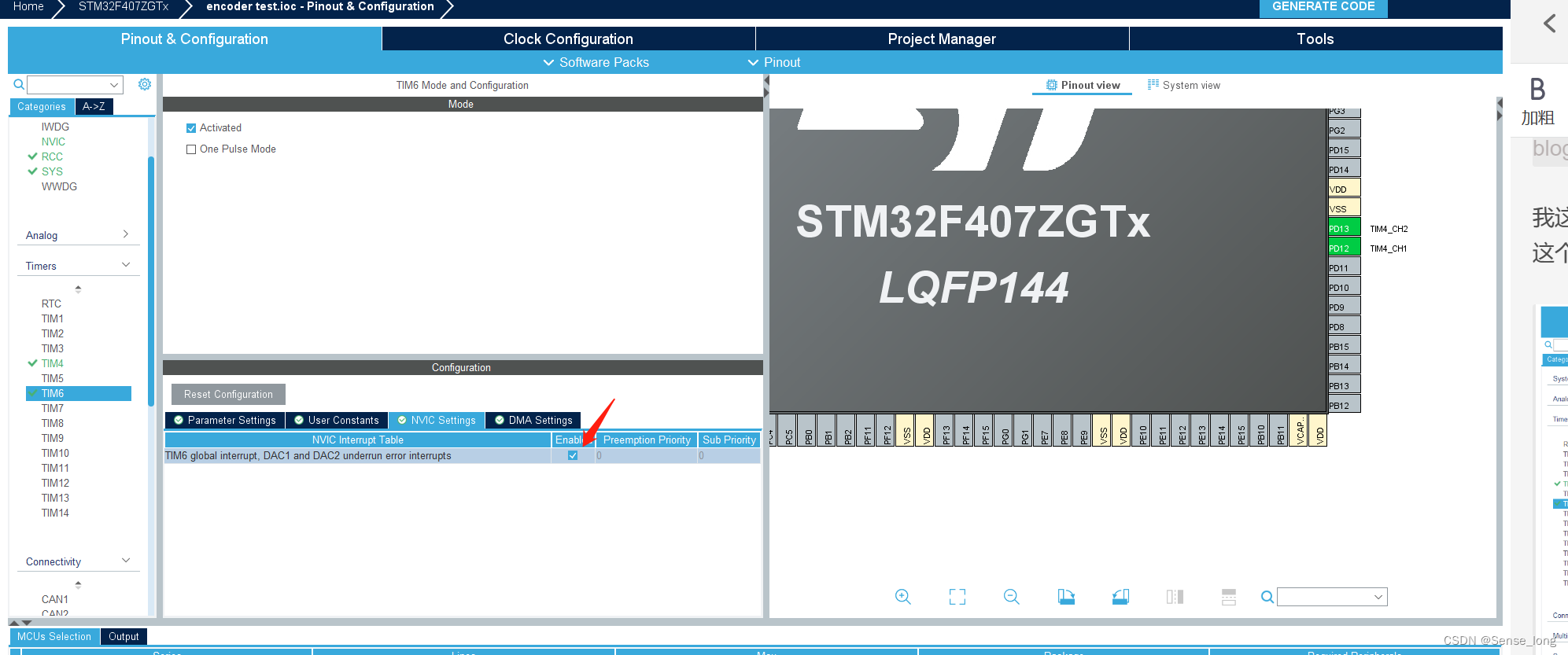Click the bold B icon in blog editor
Screen dimensions: 1568x655
point(1537,89)
